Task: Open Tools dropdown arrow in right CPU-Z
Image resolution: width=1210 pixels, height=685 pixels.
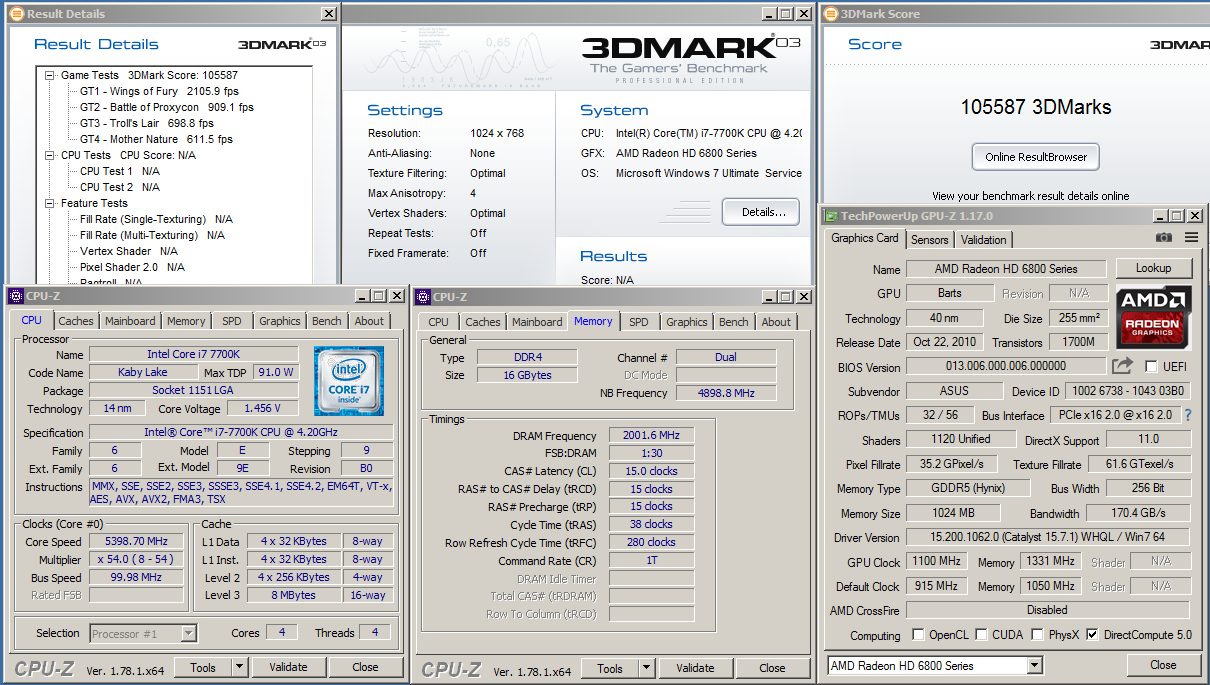Action: point(647,668)
